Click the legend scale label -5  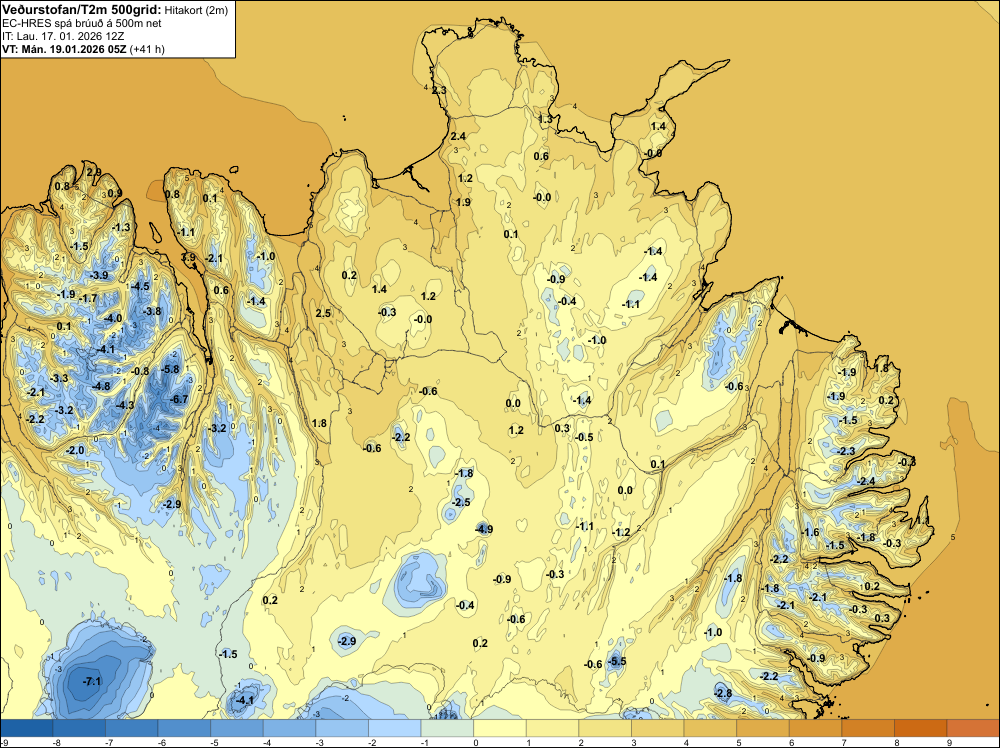click(x=215, y=742)
